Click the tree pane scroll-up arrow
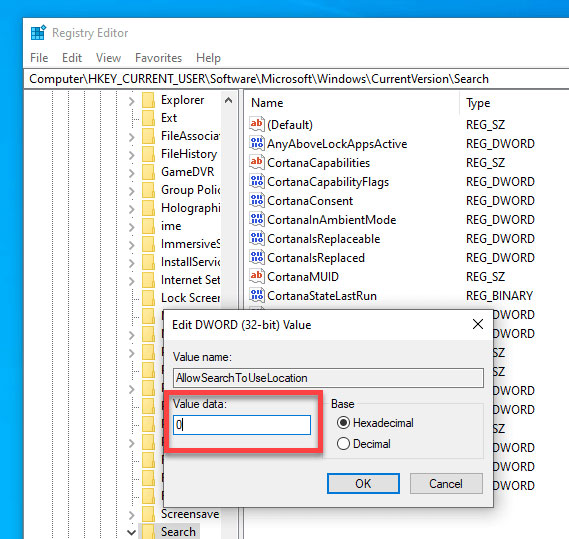 (x=228, y=100)
